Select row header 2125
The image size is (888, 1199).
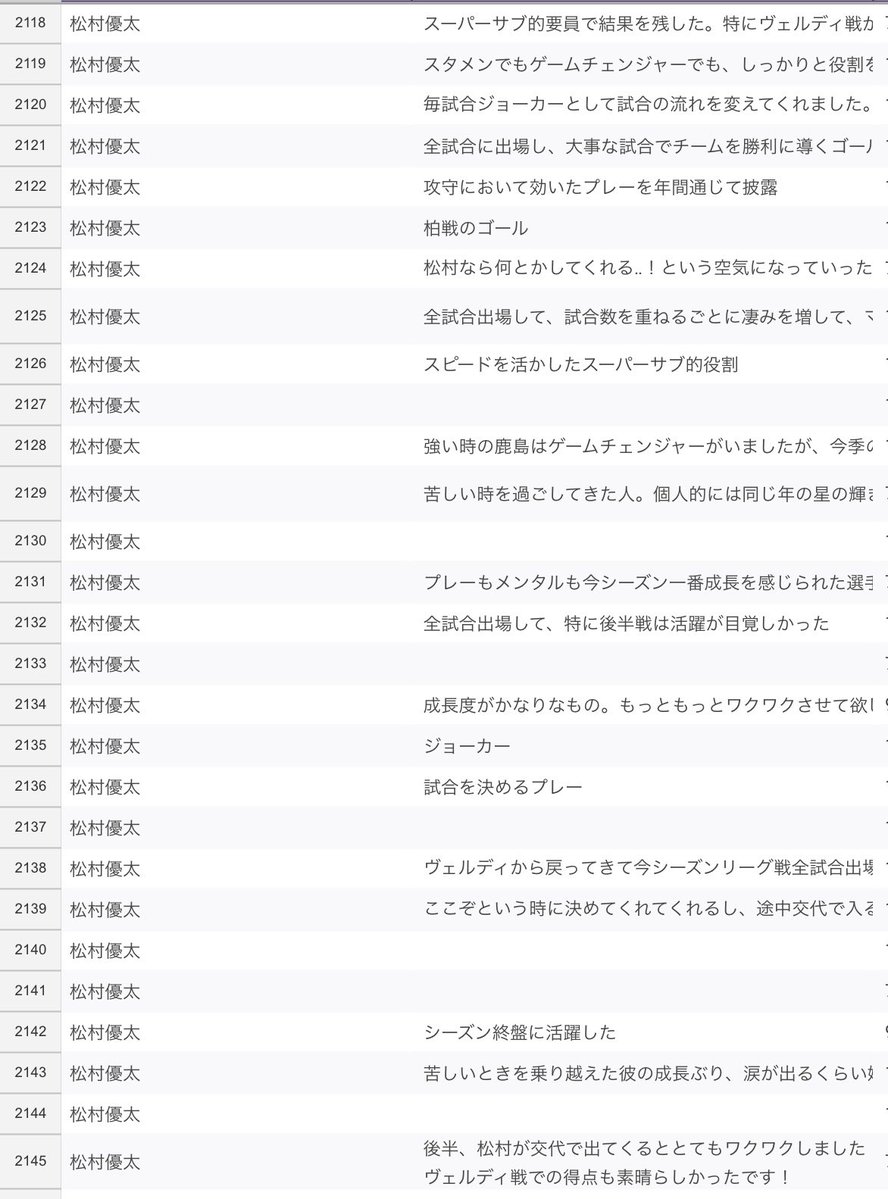30,316
